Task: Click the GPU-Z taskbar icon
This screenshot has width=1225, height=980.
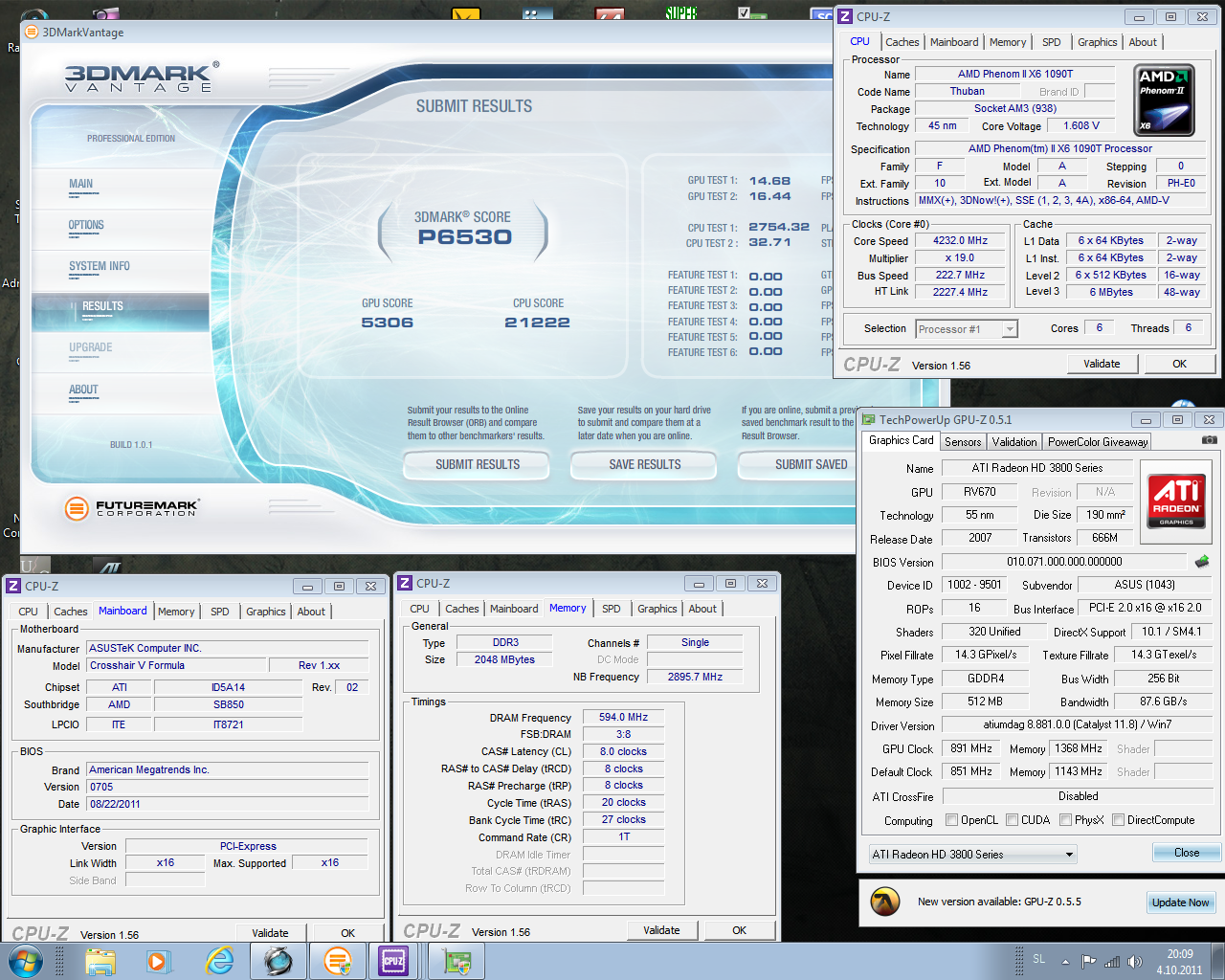Action: tap(456, 961)
